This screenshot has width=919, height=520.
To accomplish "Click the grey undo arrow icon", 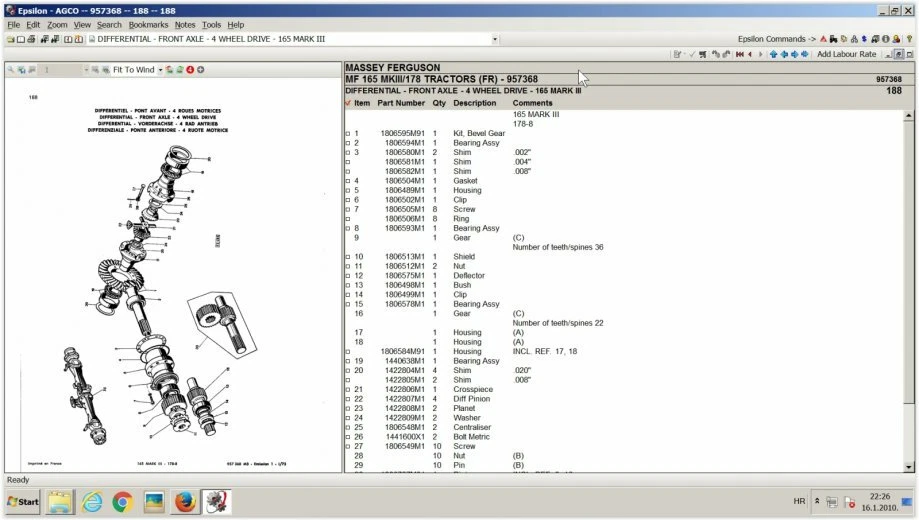I will click(x=716, y=54).
